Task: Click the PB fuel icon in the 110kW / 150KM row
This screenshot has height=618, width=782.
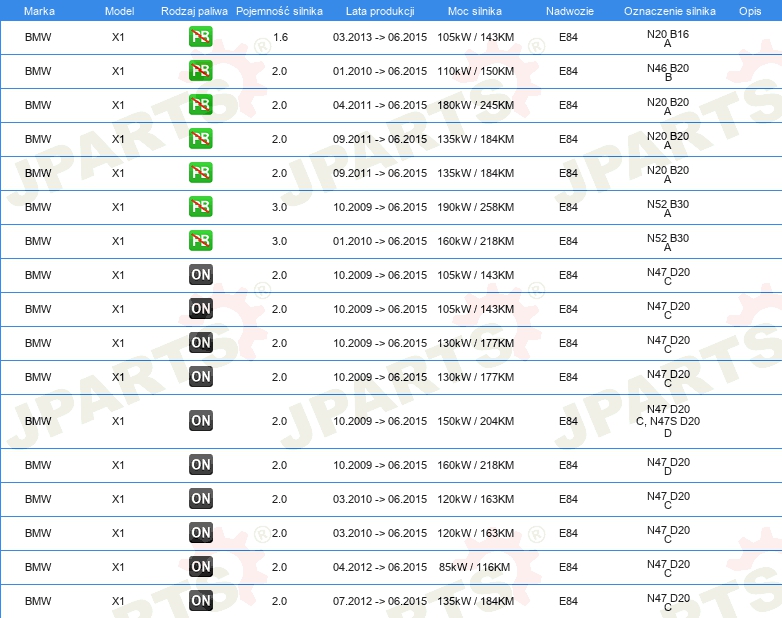Action: click(x=200, y=71)
